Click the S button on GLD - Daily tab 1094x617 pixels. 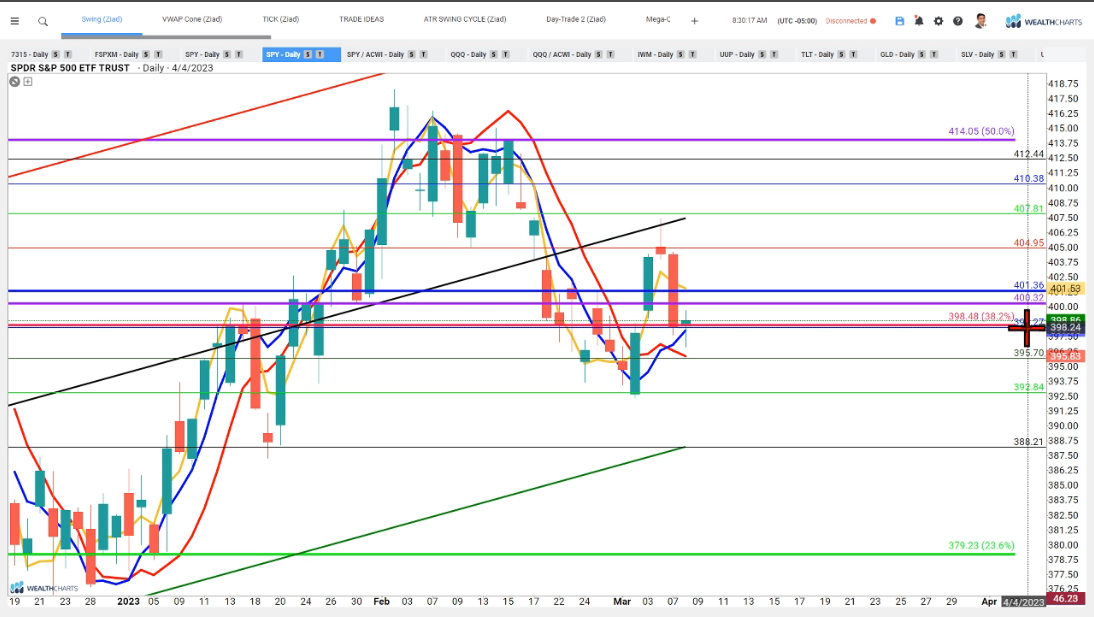922,54
